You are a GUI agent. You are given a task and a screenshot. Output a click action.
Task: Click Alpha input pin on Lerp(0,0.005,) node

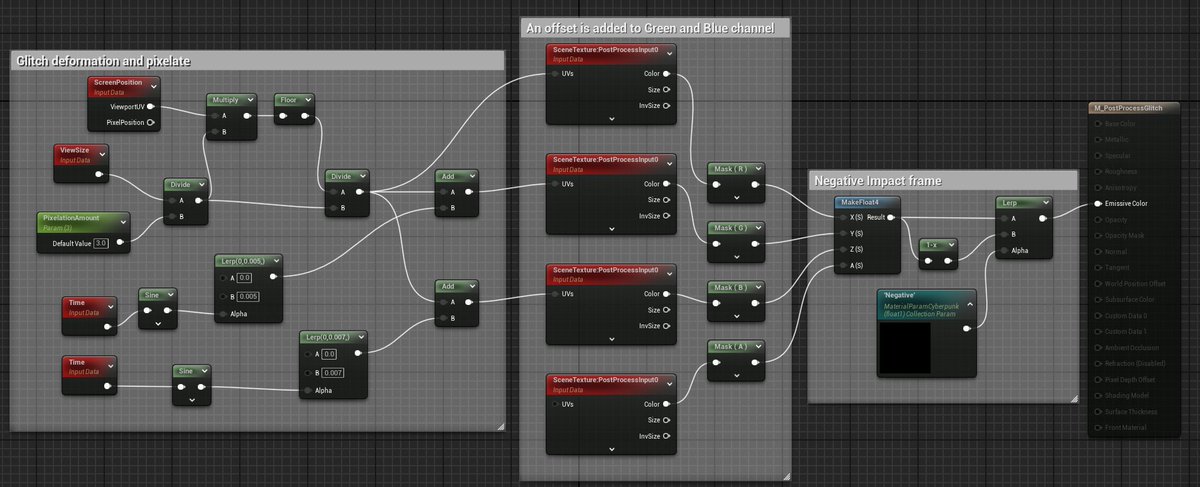pos(221,314)
